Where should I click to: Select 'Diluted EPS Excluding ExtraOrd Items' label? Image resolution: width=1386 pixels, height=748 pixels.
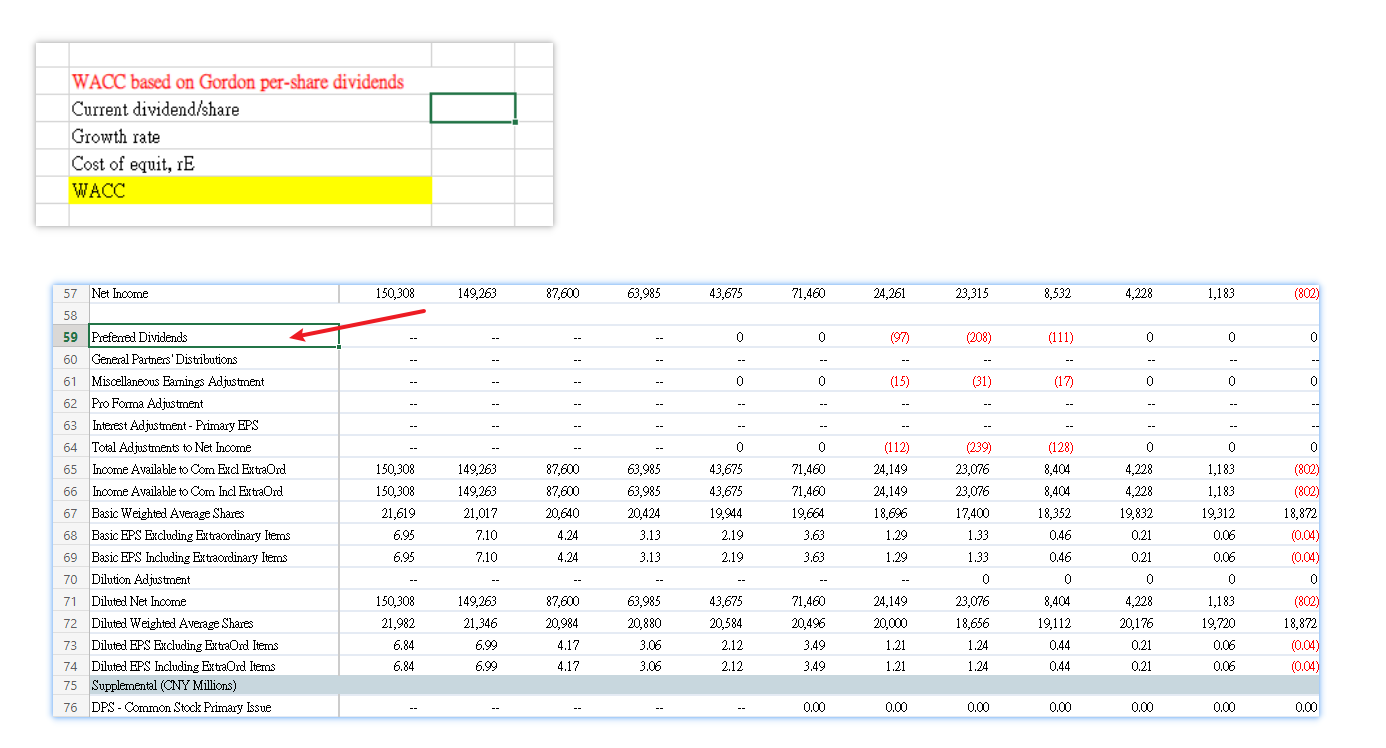coord(185,645)
